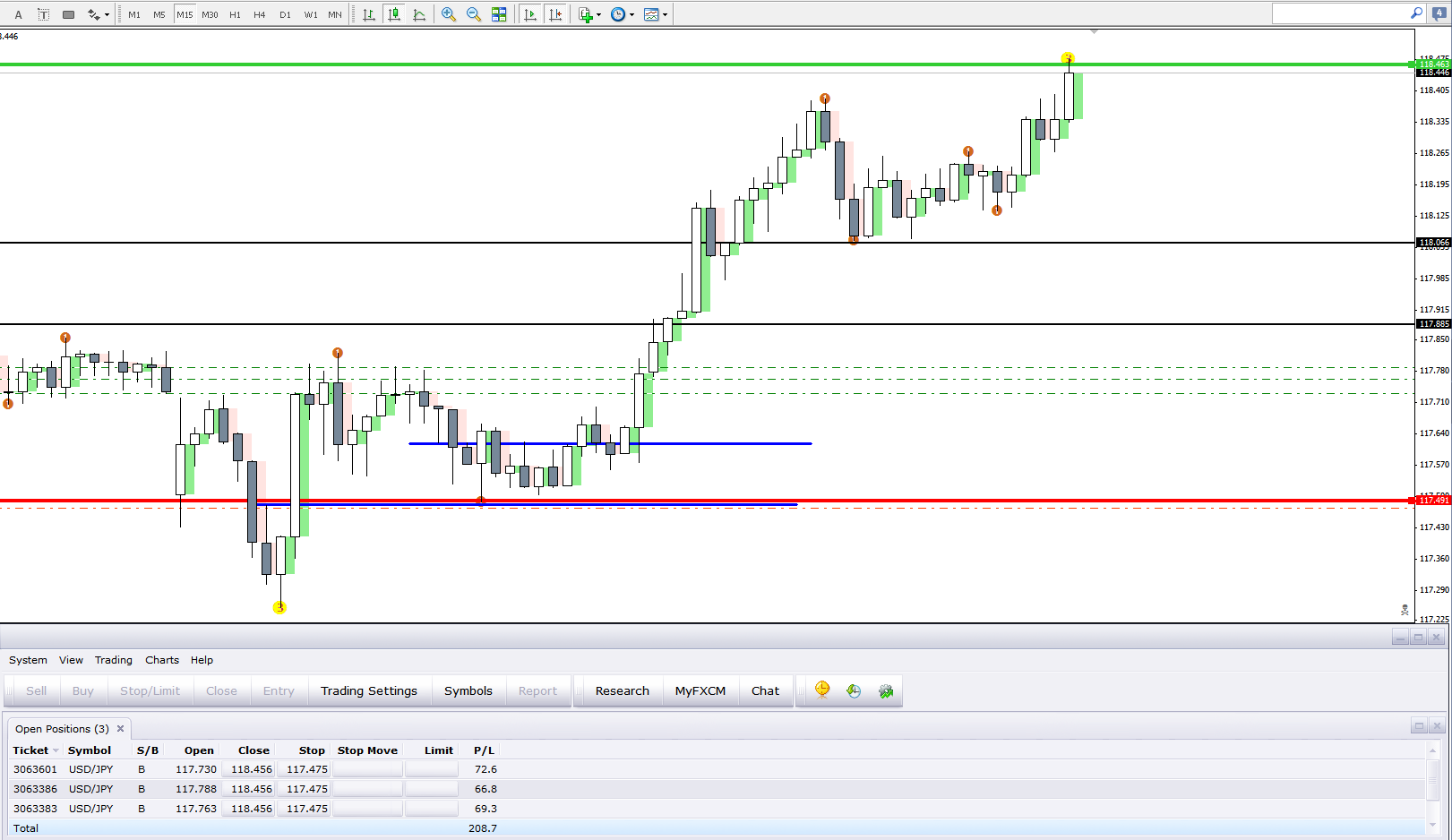Open the add indicator dropdown arrow
Viewport: 1452px width, 840px height.
[x=598, y=14]
